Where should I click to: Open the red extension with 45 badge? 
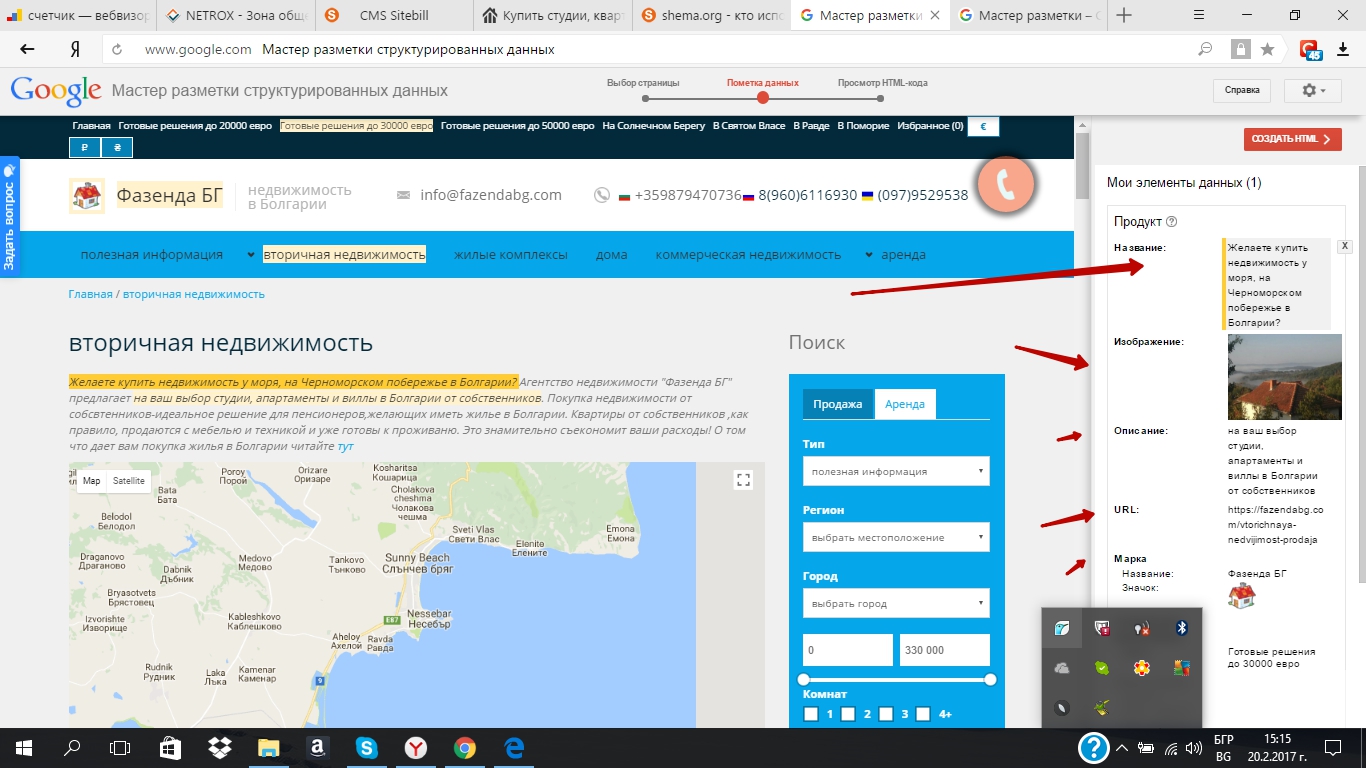click(x=1310, y=49)
